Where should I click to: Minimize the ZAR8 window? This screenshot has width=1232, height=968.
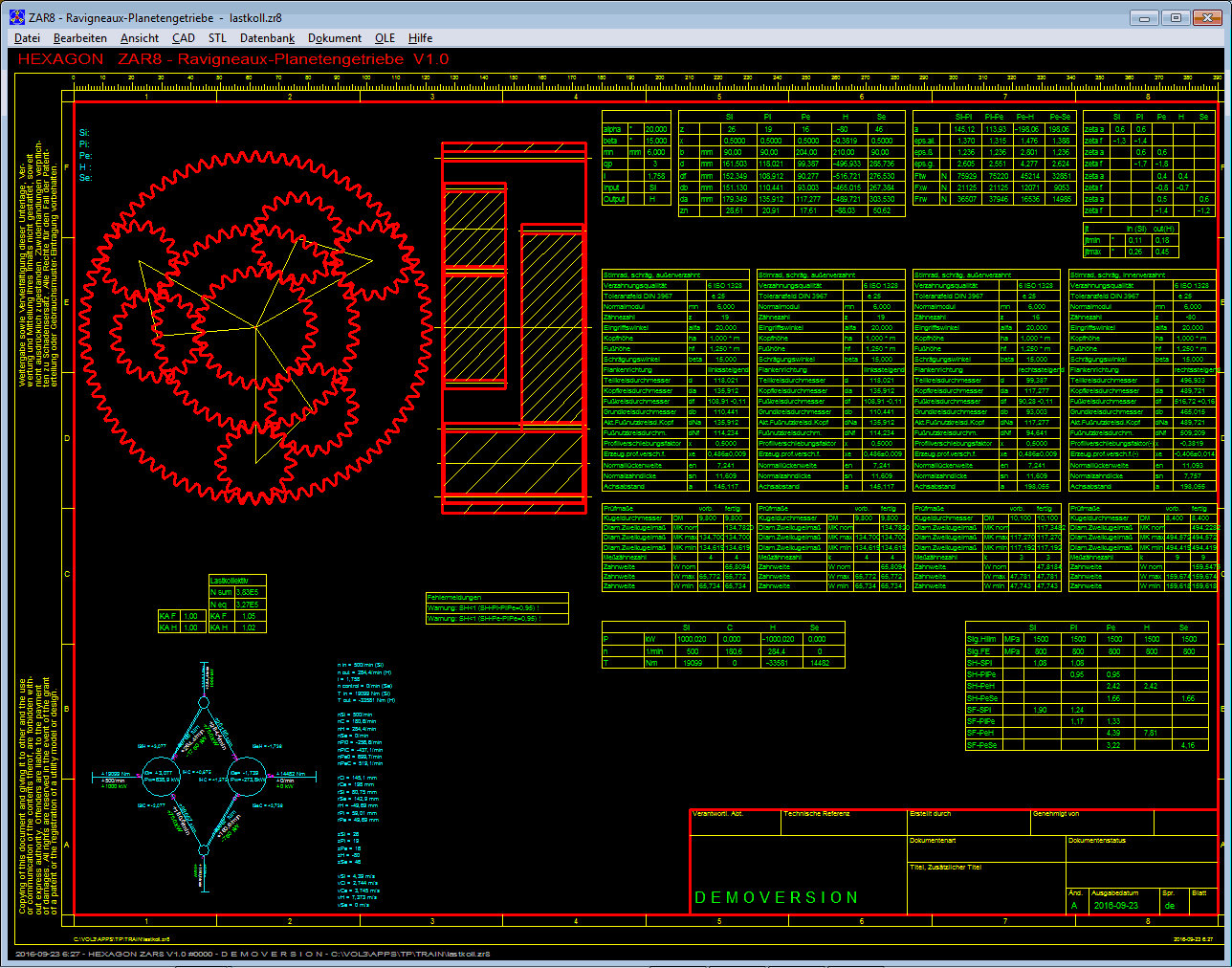pyautogui.click(x=1145, y=17)
